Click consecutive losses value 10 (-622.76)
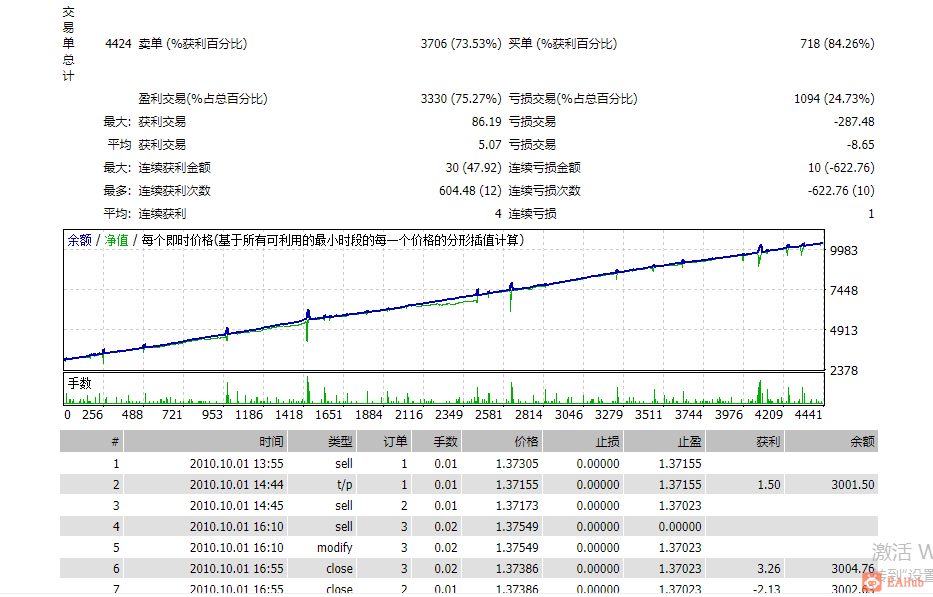 [841, 168]
